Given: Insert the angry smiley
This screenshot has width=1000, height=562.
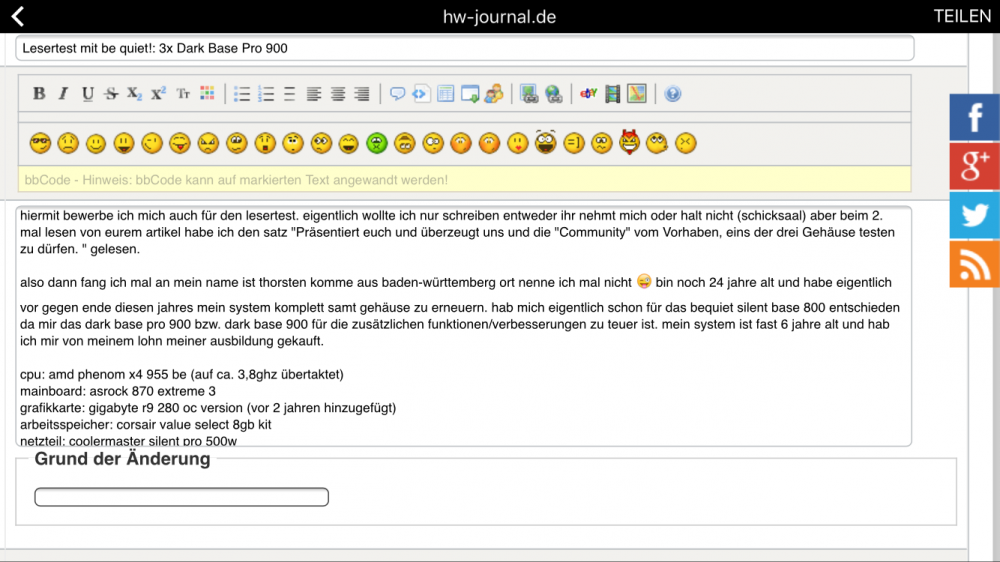Looking at the screenshot, I should (208, 143).
